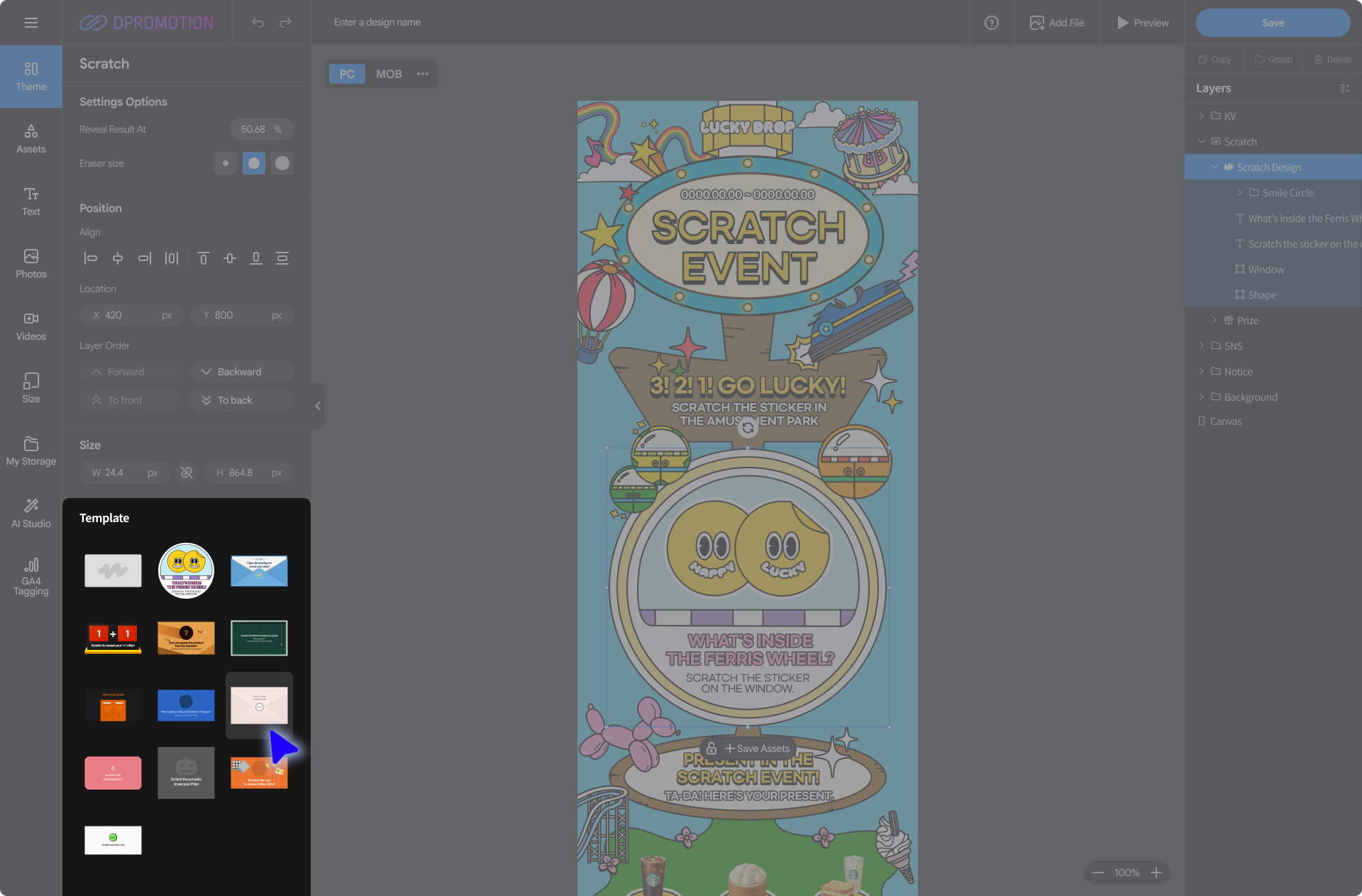Image resolution: width=1362 pixels, height=896 pixels.
Task: Align left using the align icon
Action: coord(90,258)
